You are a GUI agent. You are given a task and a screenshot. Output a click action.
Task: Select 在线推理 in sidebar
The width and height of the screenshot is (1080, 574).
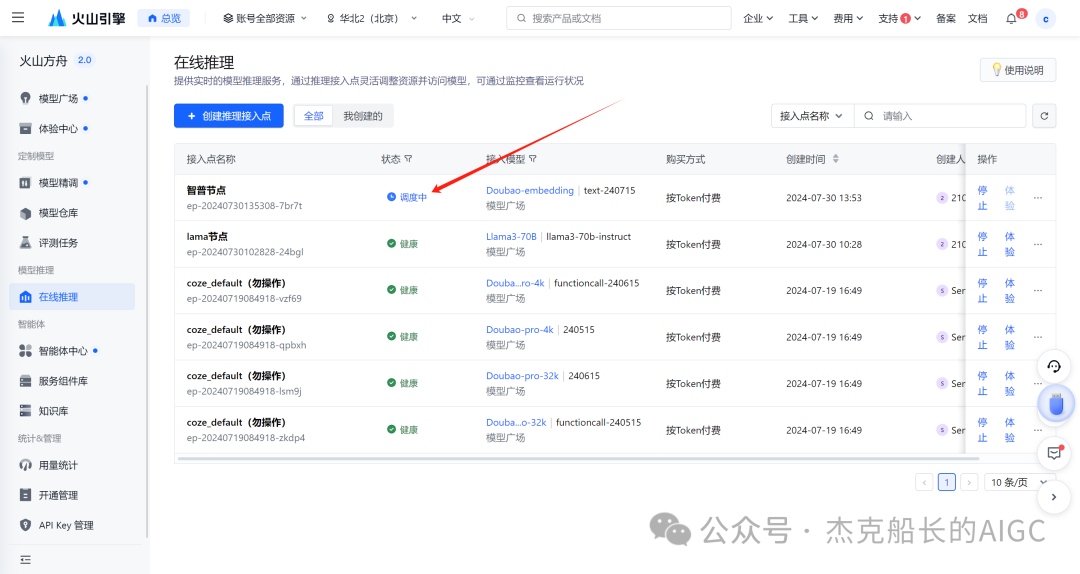[x=72, y=297]
